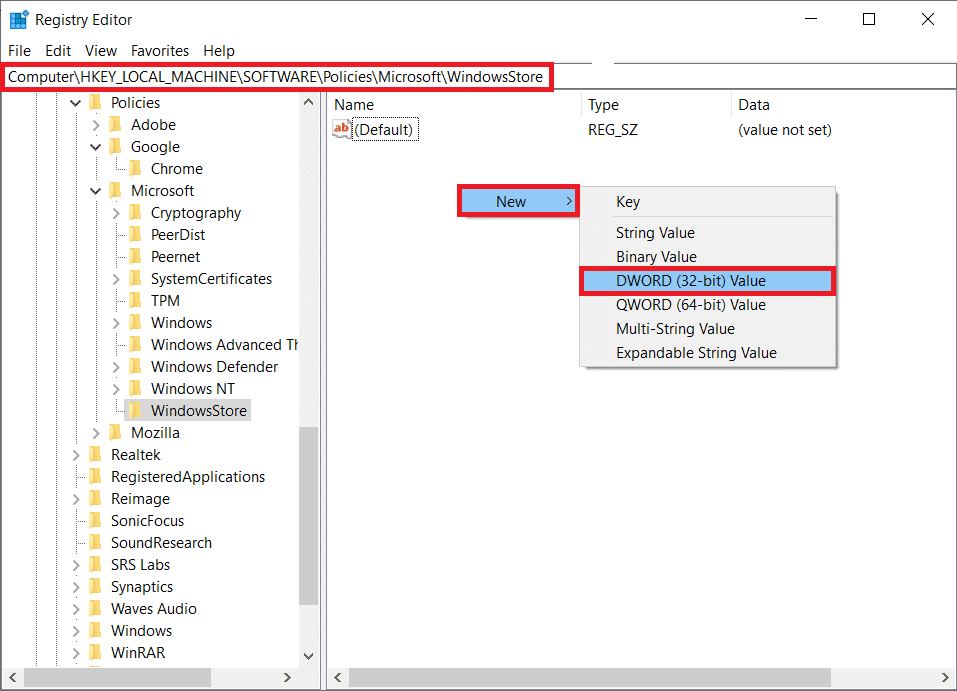Click the PeerDist folder icon
957x691 pixels.
[x=135, y=234]
